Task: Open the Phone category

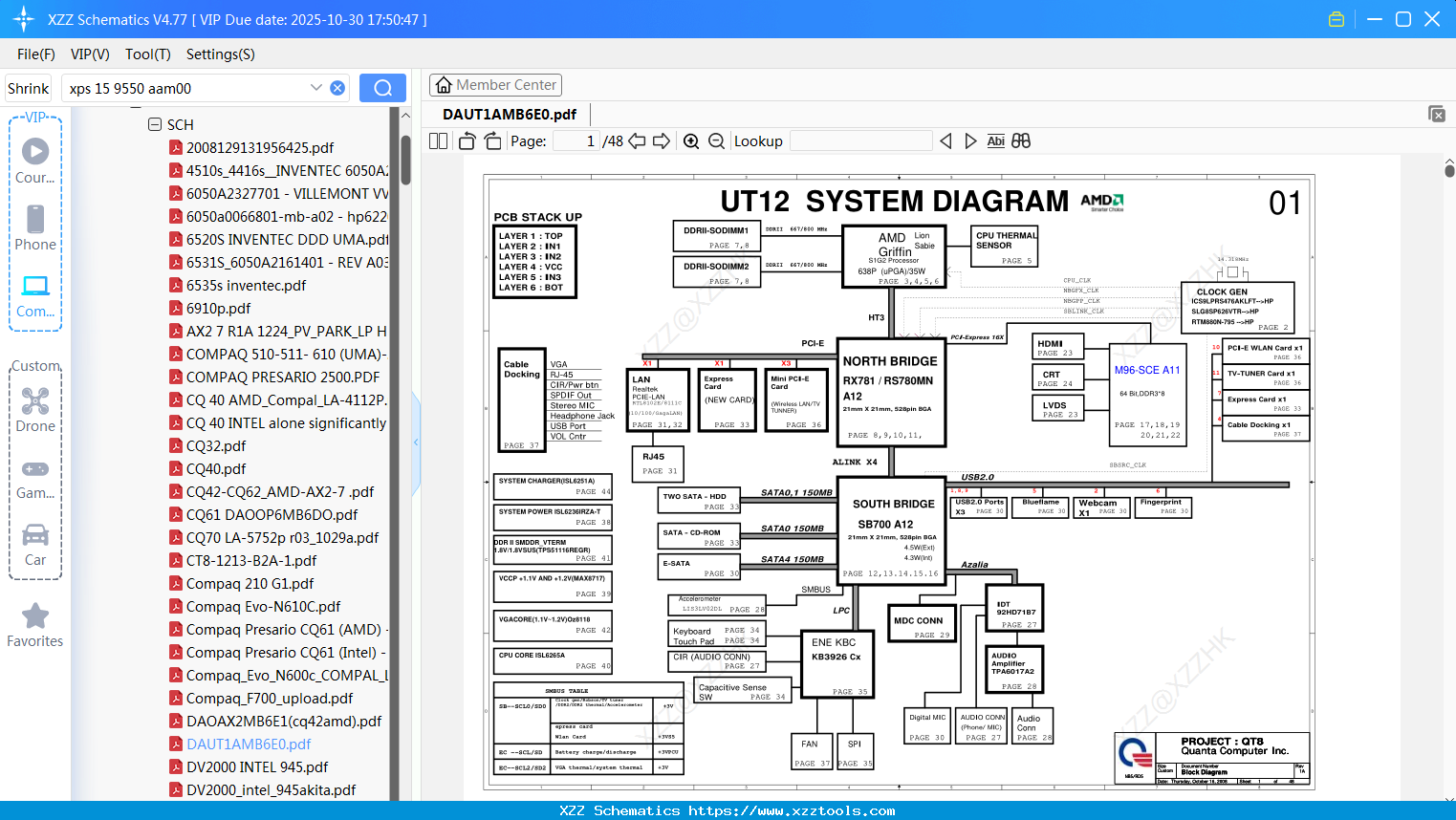Action: [x=35, y=227]
